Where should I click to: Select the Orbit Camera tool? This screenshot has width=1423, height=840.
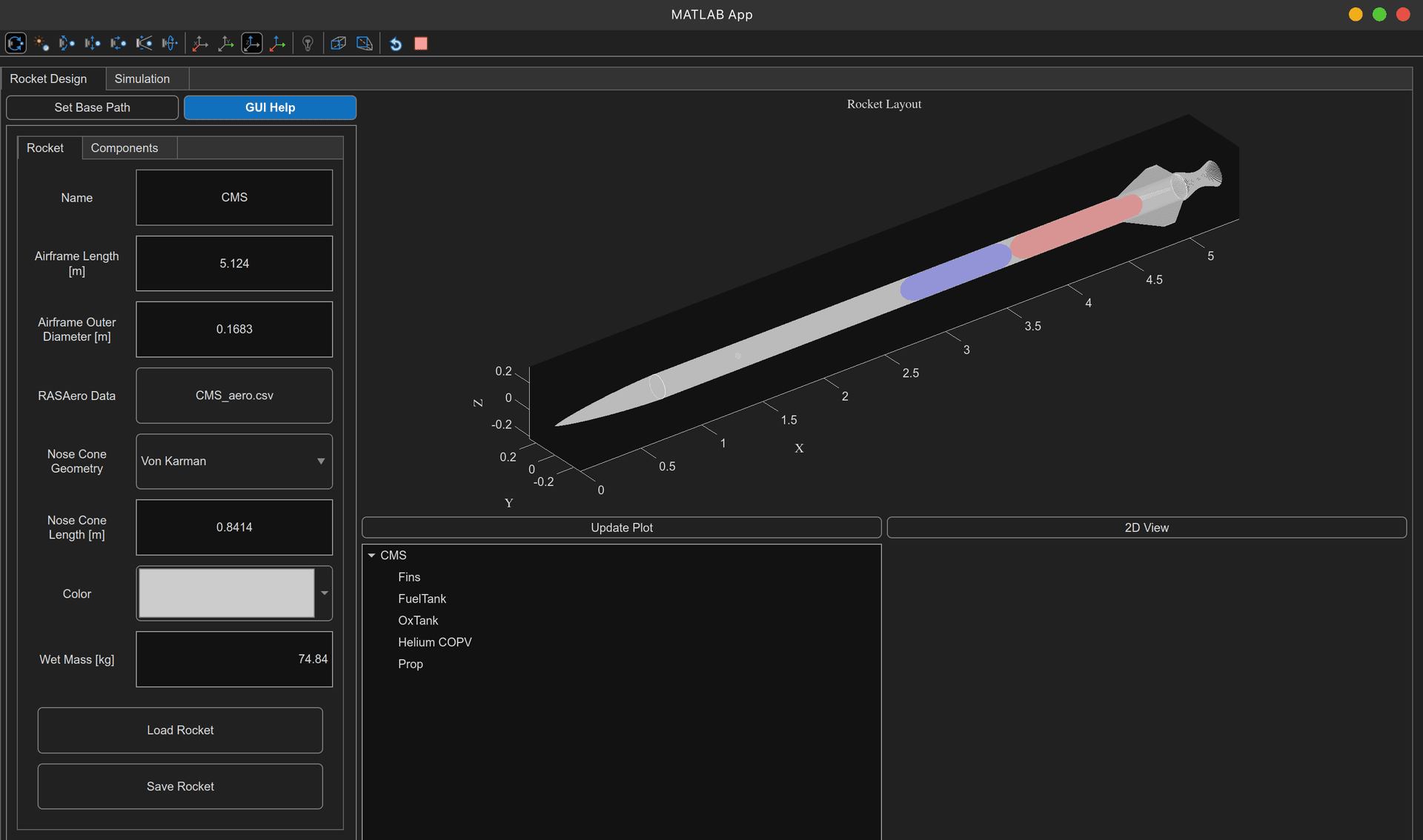[x=16, y=43]
